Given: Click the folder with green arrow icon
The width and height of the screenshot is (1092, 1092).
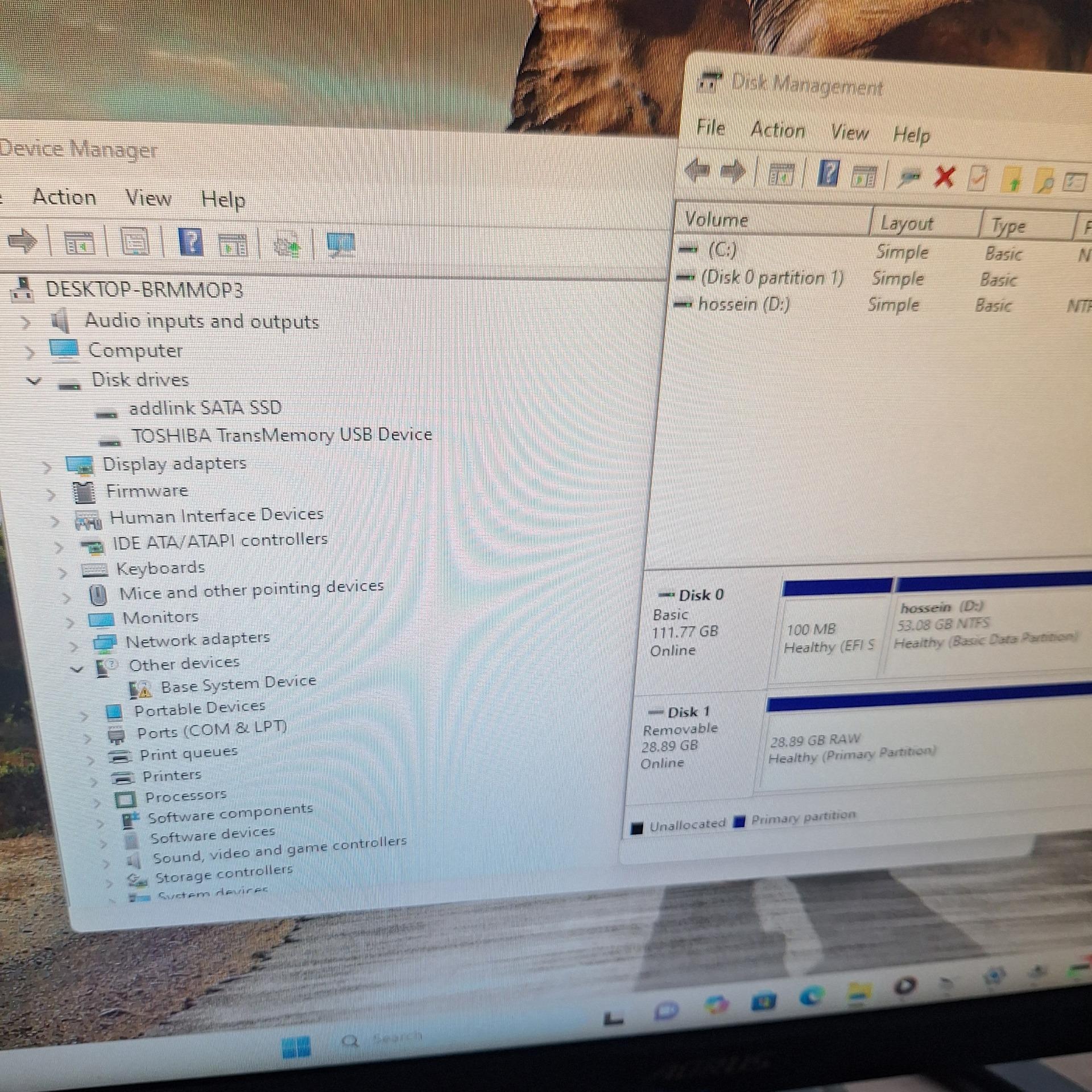Looking at the screenshot, I should click(1014, 180).
